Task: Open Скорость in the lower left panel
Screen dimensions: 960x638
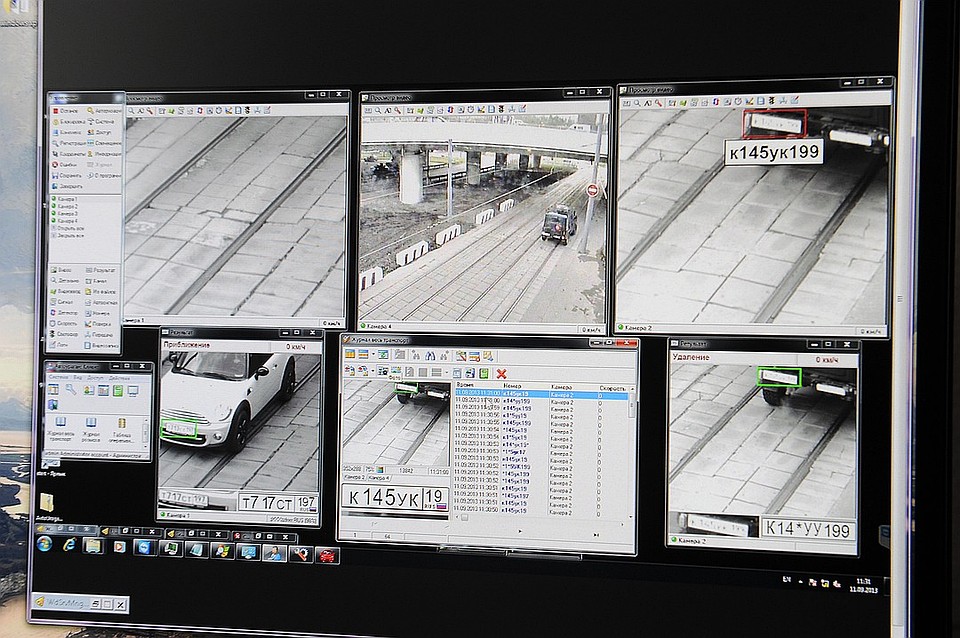Action: 64,324
